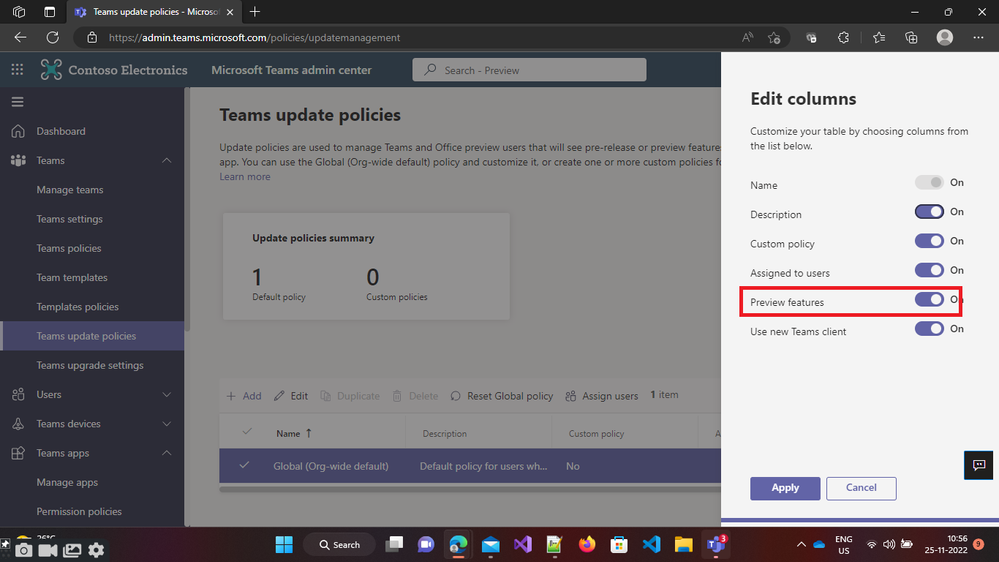Viewport: 999px width, 562px height.
Task: Select all rows header checkmark
Action: [247, 432]
